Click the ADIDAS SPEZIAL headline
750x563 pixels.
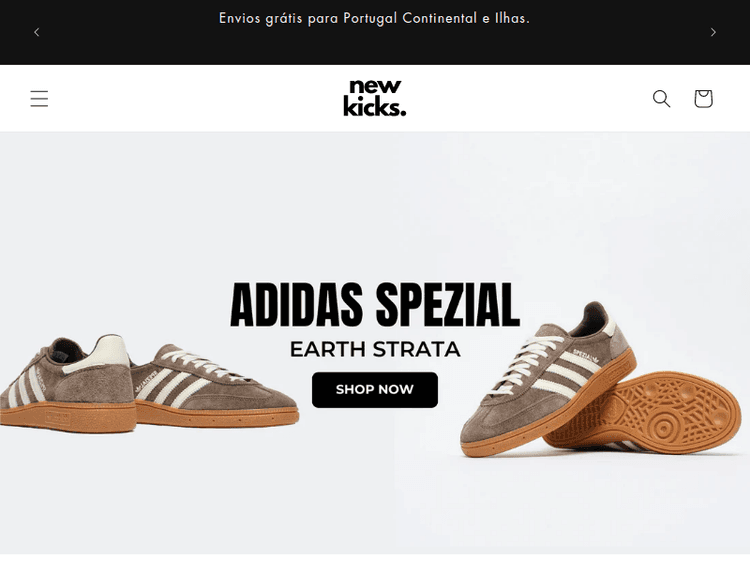coord(375,305)
